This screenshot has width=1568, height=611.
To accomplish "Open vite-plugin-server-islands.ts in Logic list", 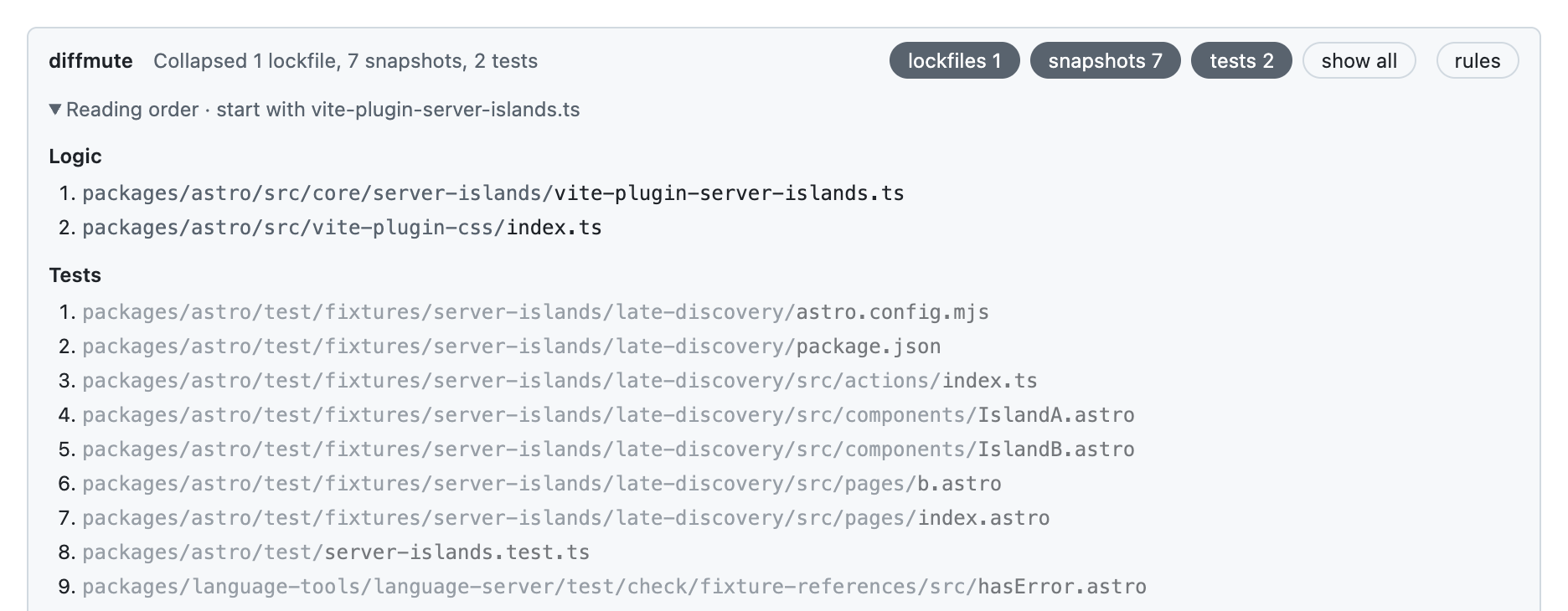I will click(x=493, y=193).
